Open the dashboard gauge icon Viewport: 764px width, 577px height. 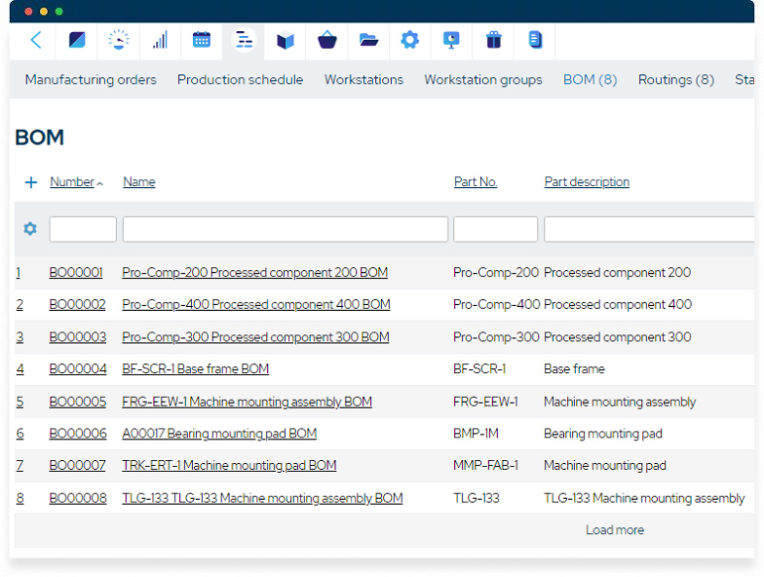118,40
